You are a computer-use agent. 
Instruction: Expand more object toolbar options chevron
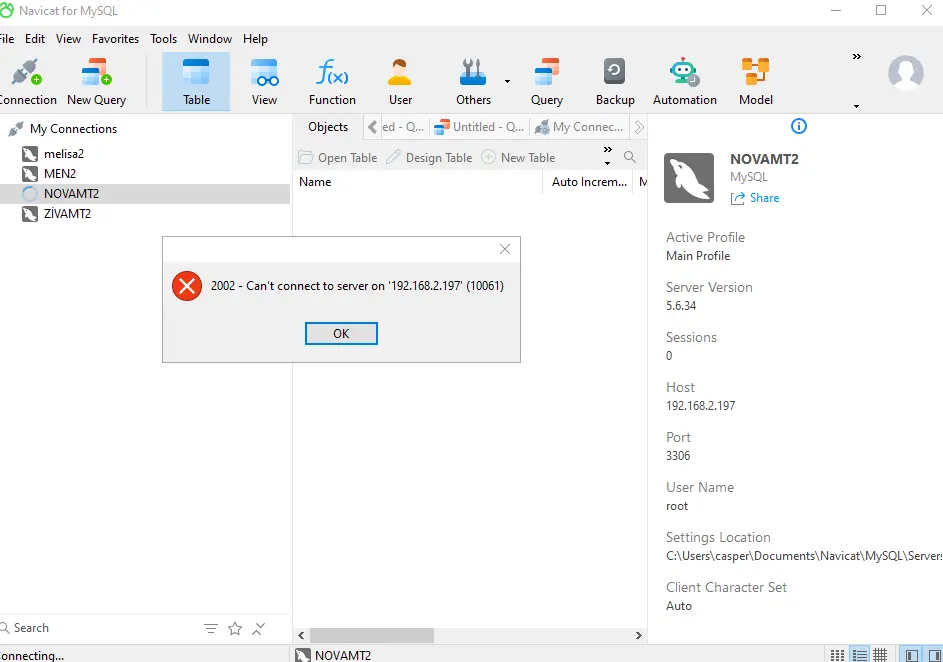[607, 150]
